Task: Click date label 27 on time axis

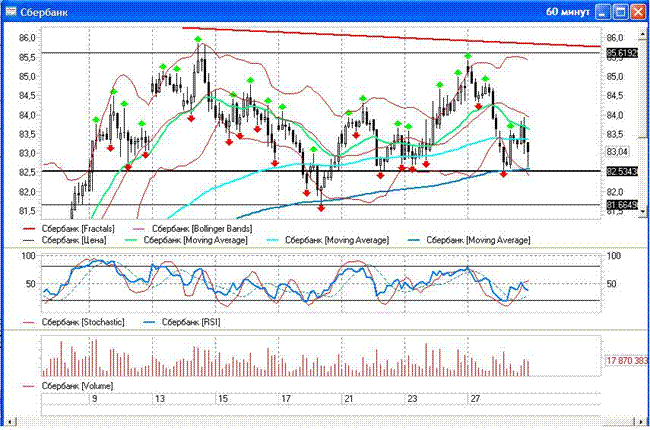Action: click(475, 399)
